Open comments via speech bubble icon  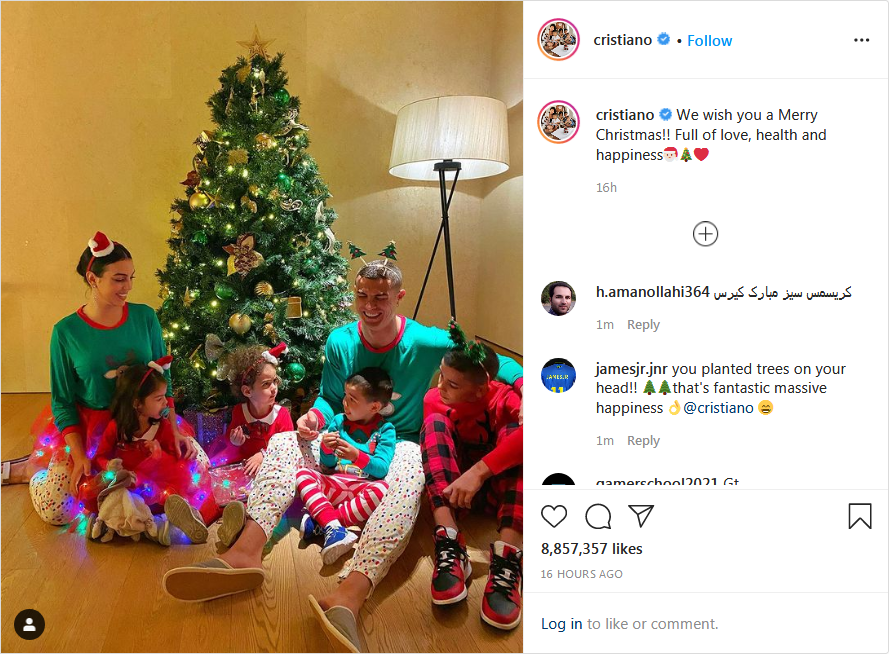point(598,516)
